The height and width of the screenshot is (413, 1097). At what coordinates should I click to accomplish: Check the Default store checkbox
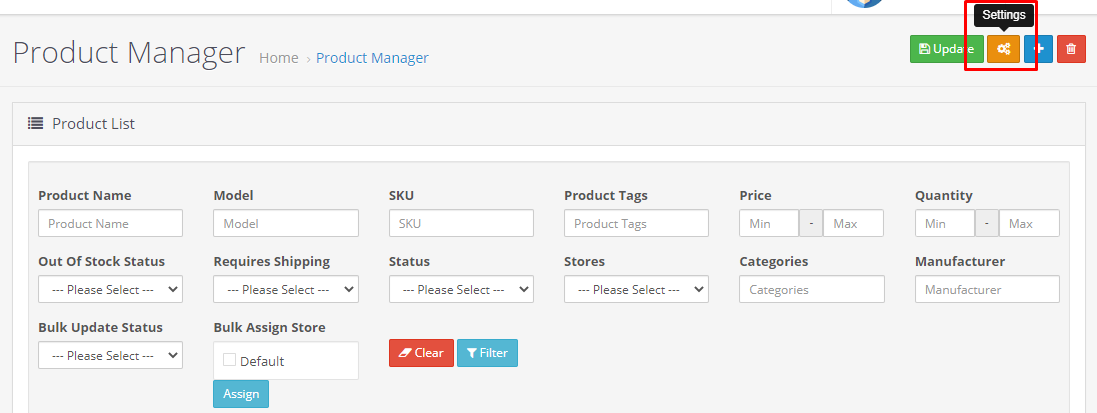229,360
